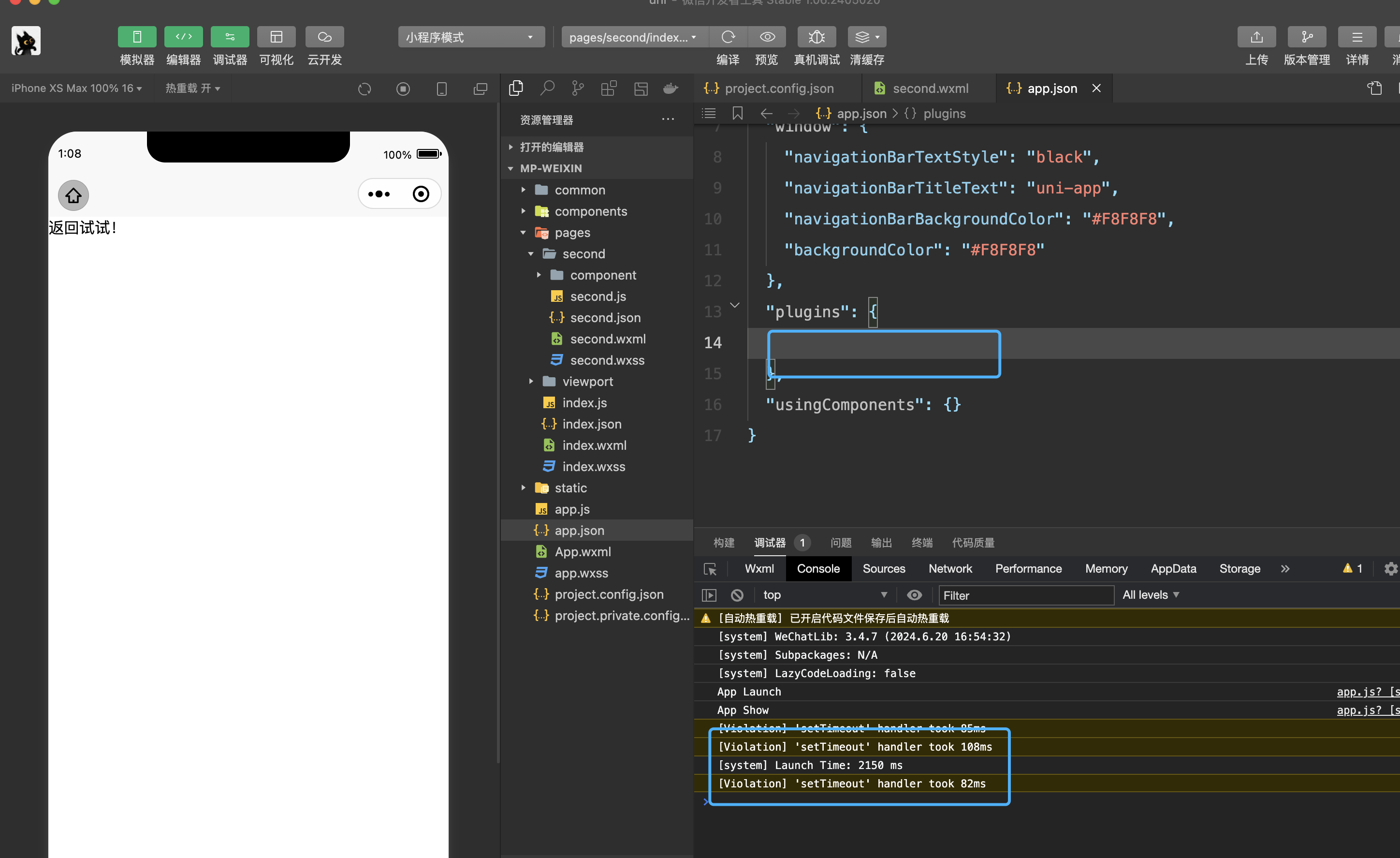
Task: Open real-device debugging with the bug icon
Action: point(816,37)
